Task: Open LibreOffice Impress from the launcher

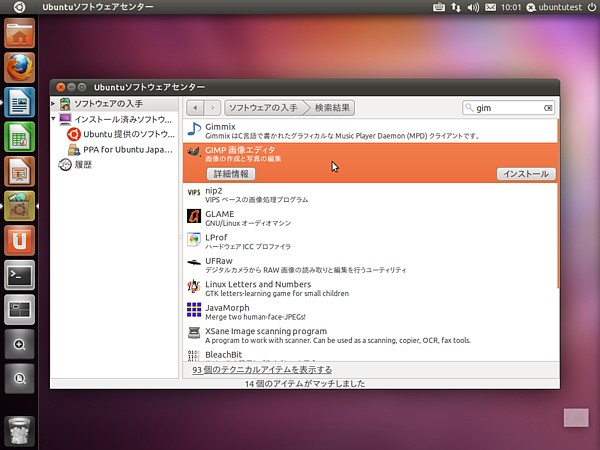Action: point(20,171)
